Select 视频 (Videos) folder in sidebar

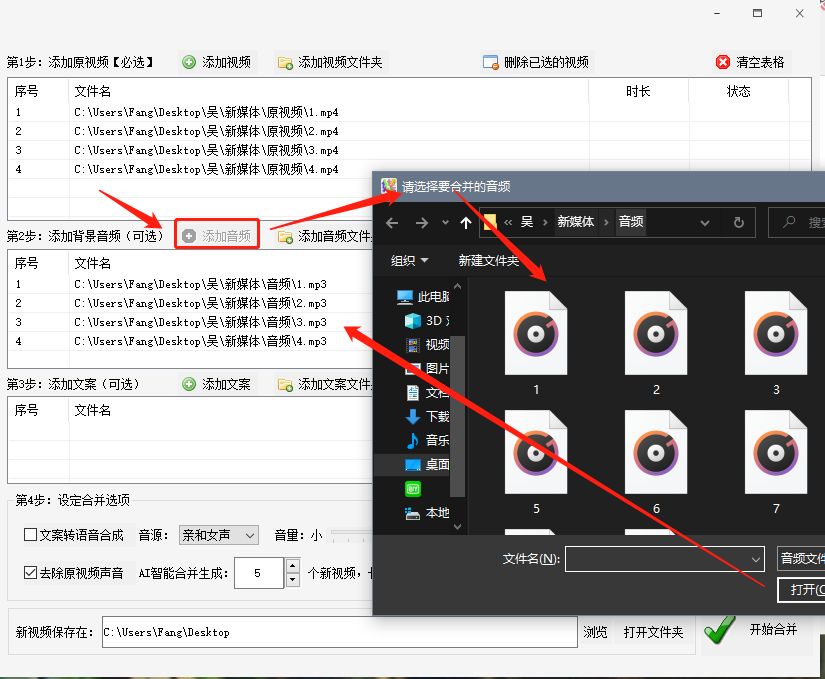tap(427, 344)
